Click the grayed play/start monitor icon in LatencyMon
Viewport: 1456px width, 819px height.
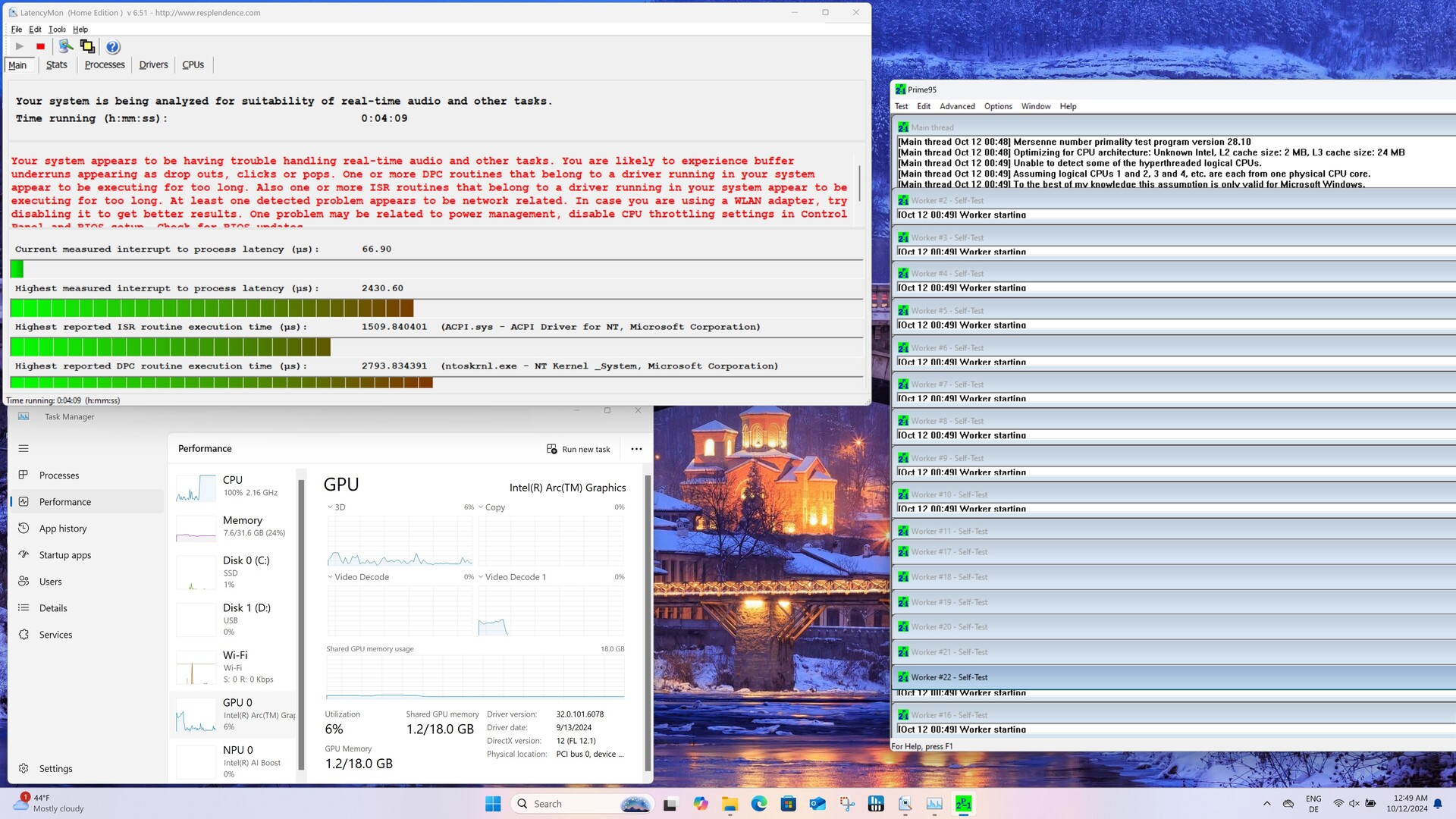point(20,46)
